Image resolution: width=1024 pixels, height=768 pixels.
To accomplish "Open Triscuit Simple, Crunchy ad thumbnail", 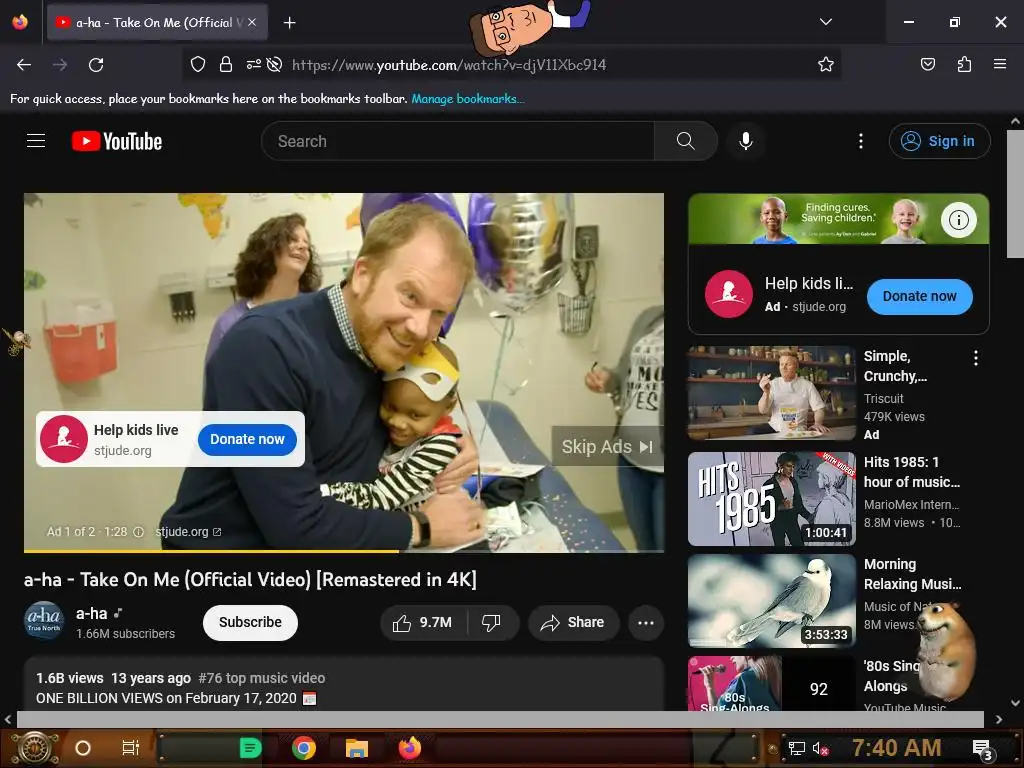I will coord(771,392).
